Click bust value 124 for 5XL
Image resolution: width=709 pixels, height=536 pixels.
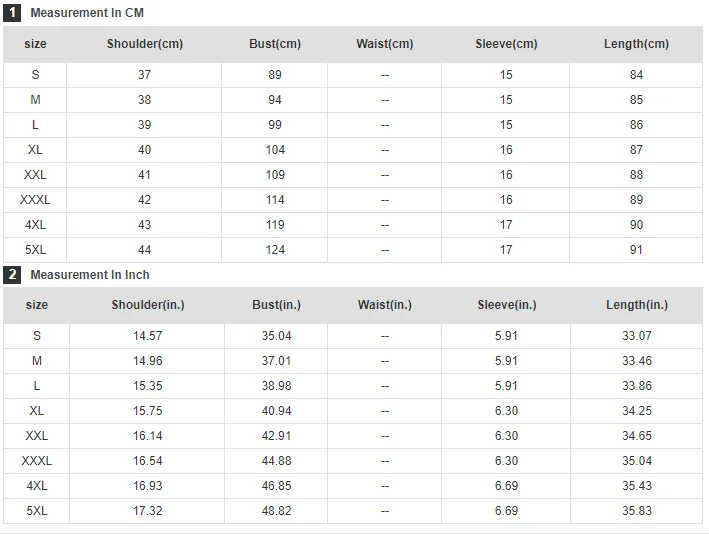[x=275, y=250]
